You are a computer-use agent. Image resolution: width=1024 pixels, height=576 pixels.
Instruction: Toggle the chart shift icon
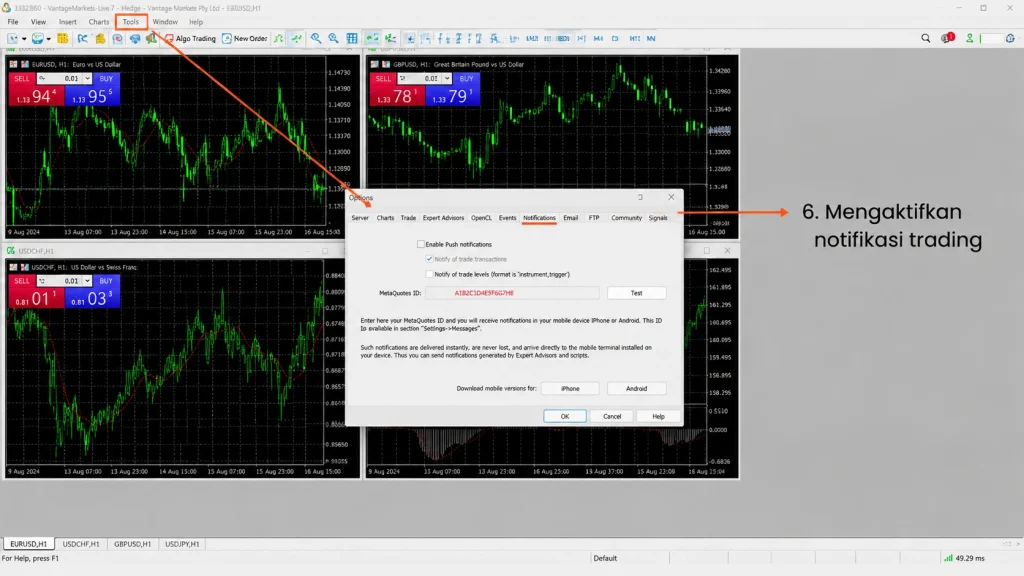click(390, 39)
